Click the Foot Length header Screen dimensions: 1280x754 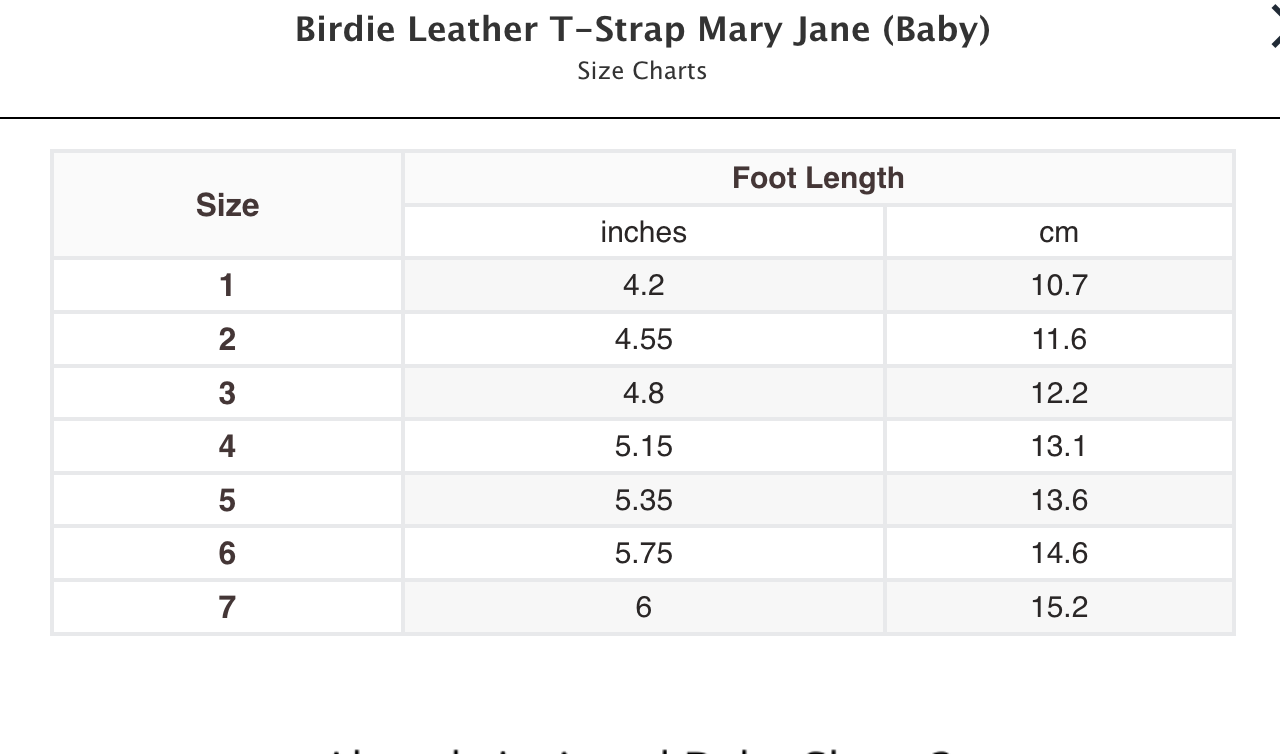[818, 178]
